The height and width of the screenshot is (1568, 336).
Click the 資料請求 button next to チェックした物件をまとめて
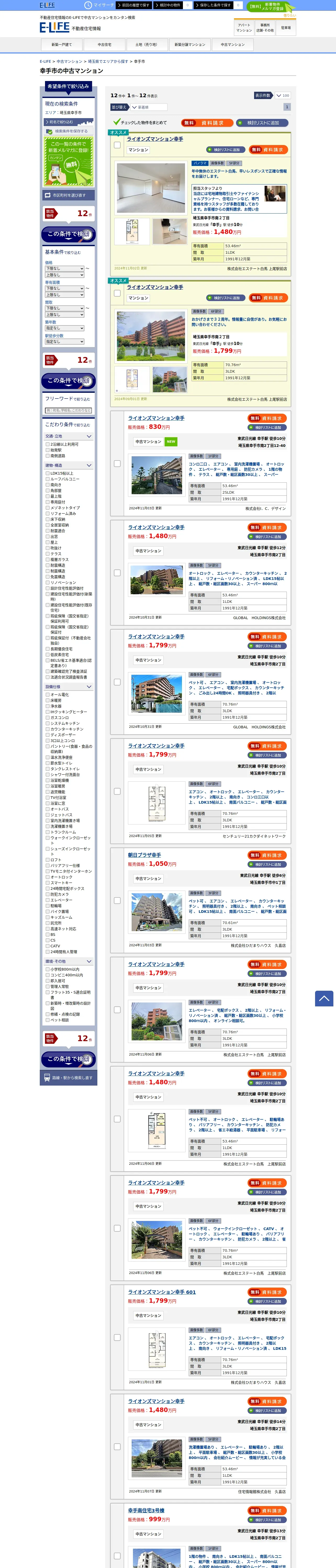(207, 122)
